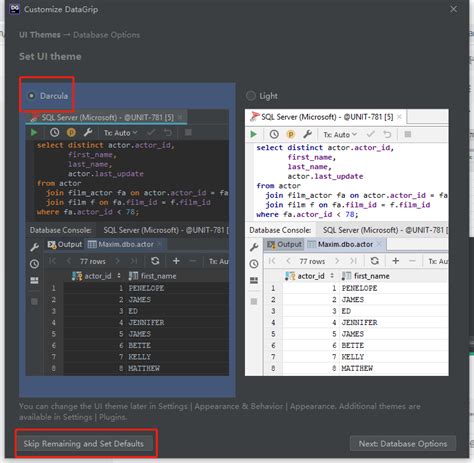Click the Darcula preview thumbnail image
Screen dimensions: 474x463
(x=127, y=243)
